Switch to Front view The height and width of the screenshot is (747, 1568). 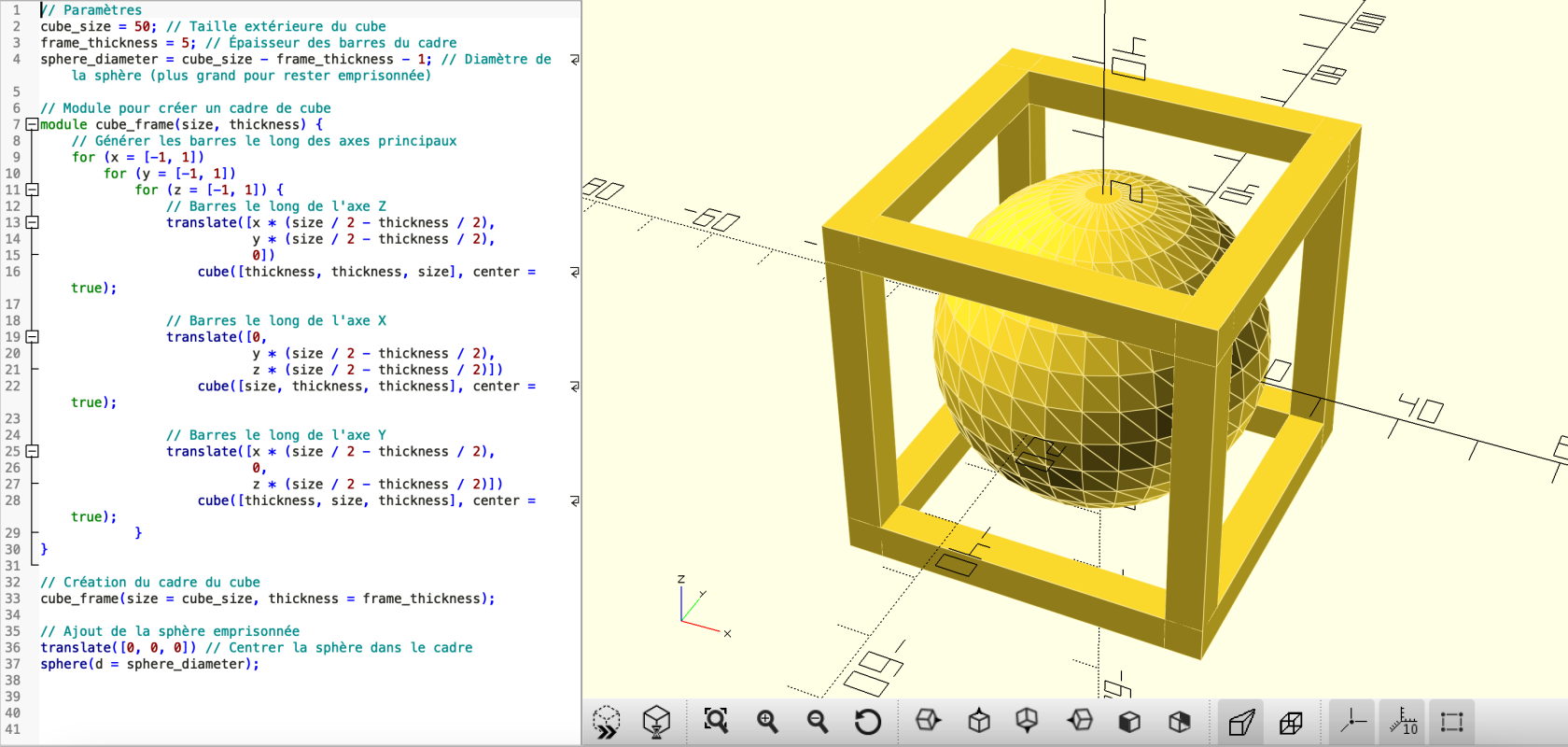(1129, 721)
